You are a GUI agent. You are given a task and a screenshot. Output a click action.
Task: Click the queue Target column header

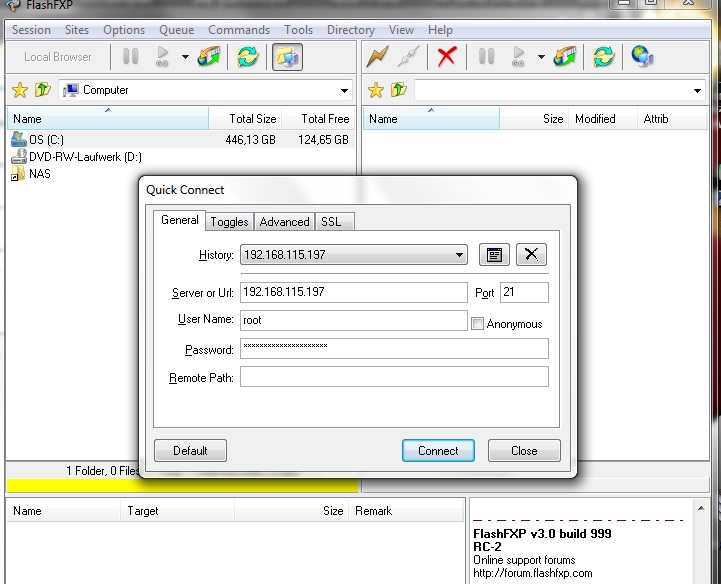pos(177,511)
